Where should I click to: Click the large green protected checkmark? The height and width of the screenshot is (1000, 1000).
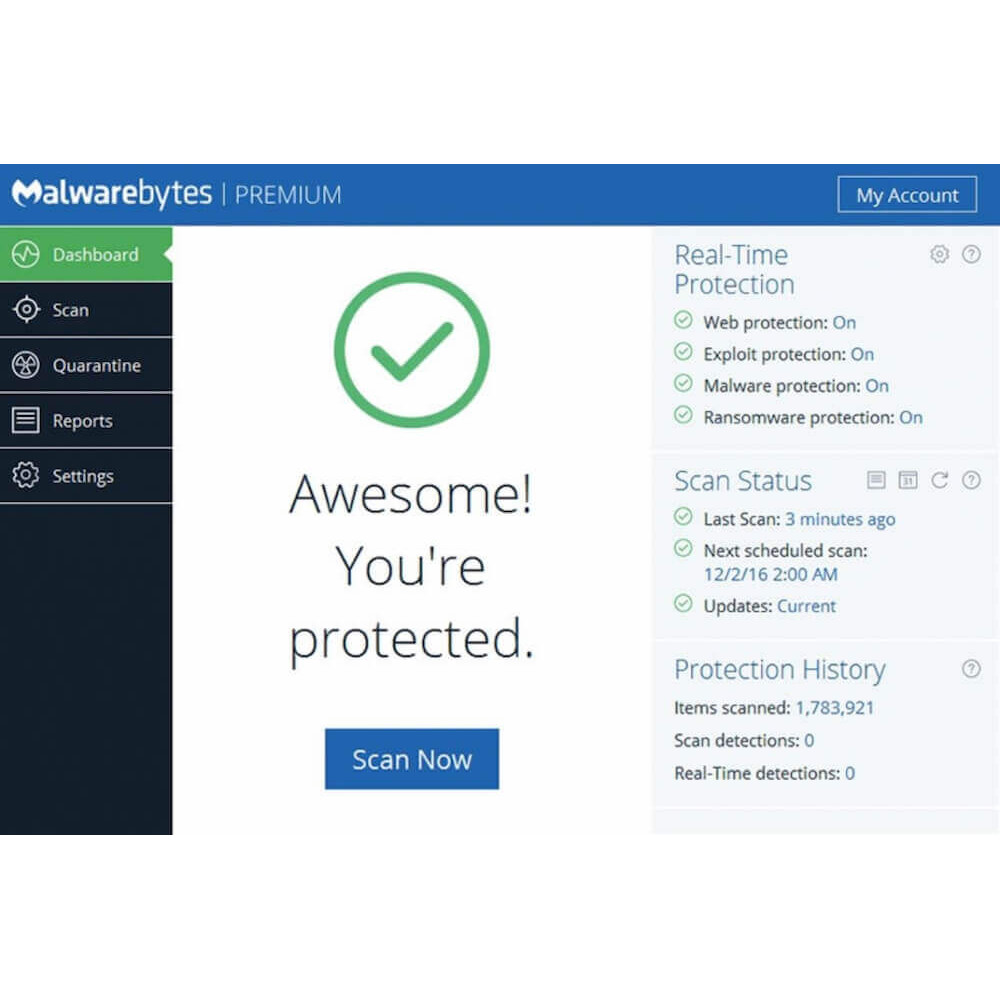coord(412,349)
